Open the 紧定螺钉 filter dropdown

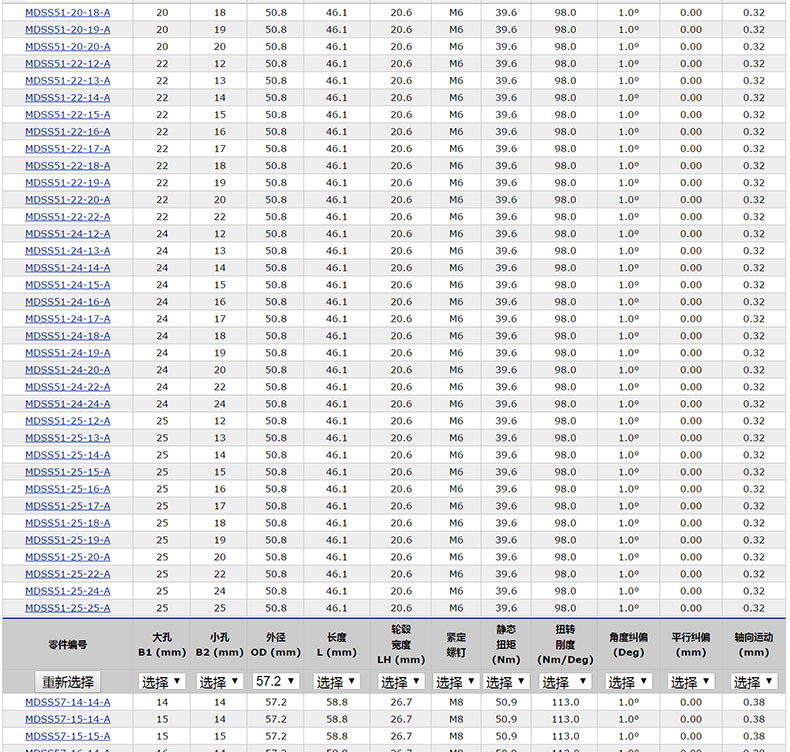456,682
